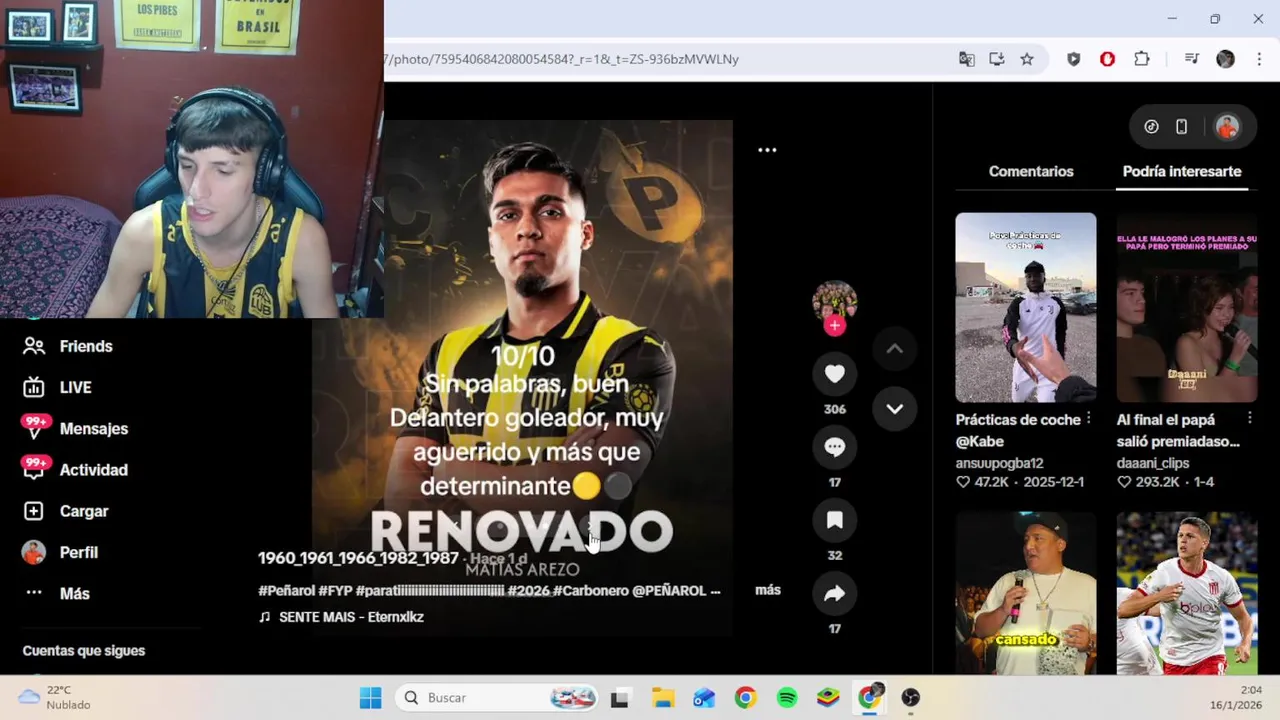This screenshot has width=1280, height=720.
Task: Open the Chrome extensions puzzle icon
Action: 1142,59
